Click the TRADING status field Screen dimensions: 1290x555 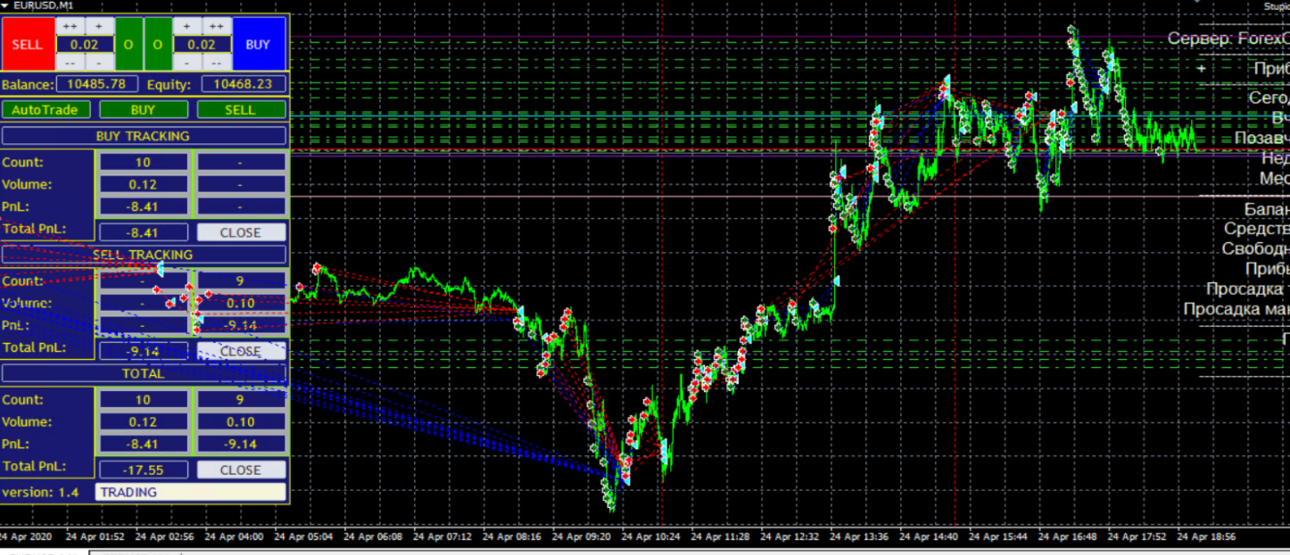[191, 492]
